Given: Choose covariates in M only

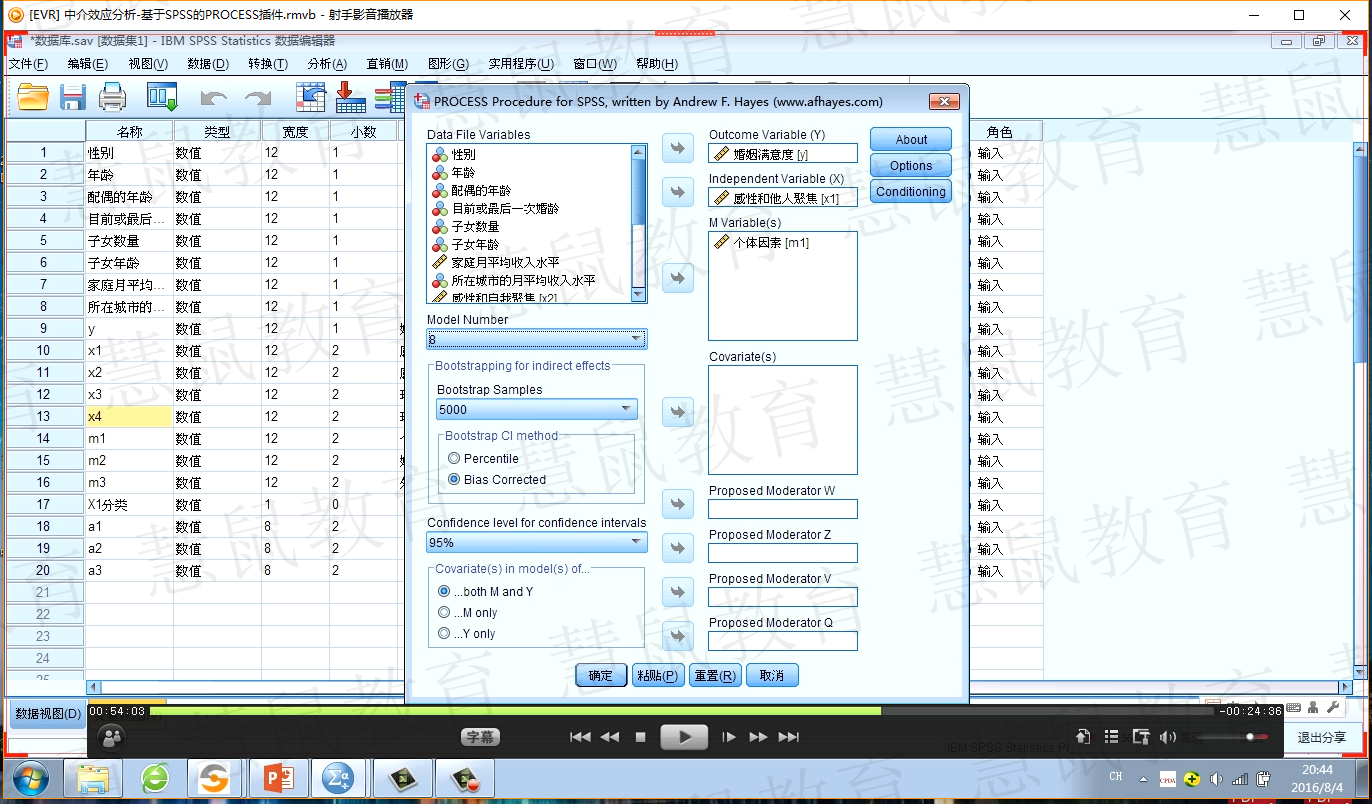Looking at the screenshot, I should tap(468, 612).
